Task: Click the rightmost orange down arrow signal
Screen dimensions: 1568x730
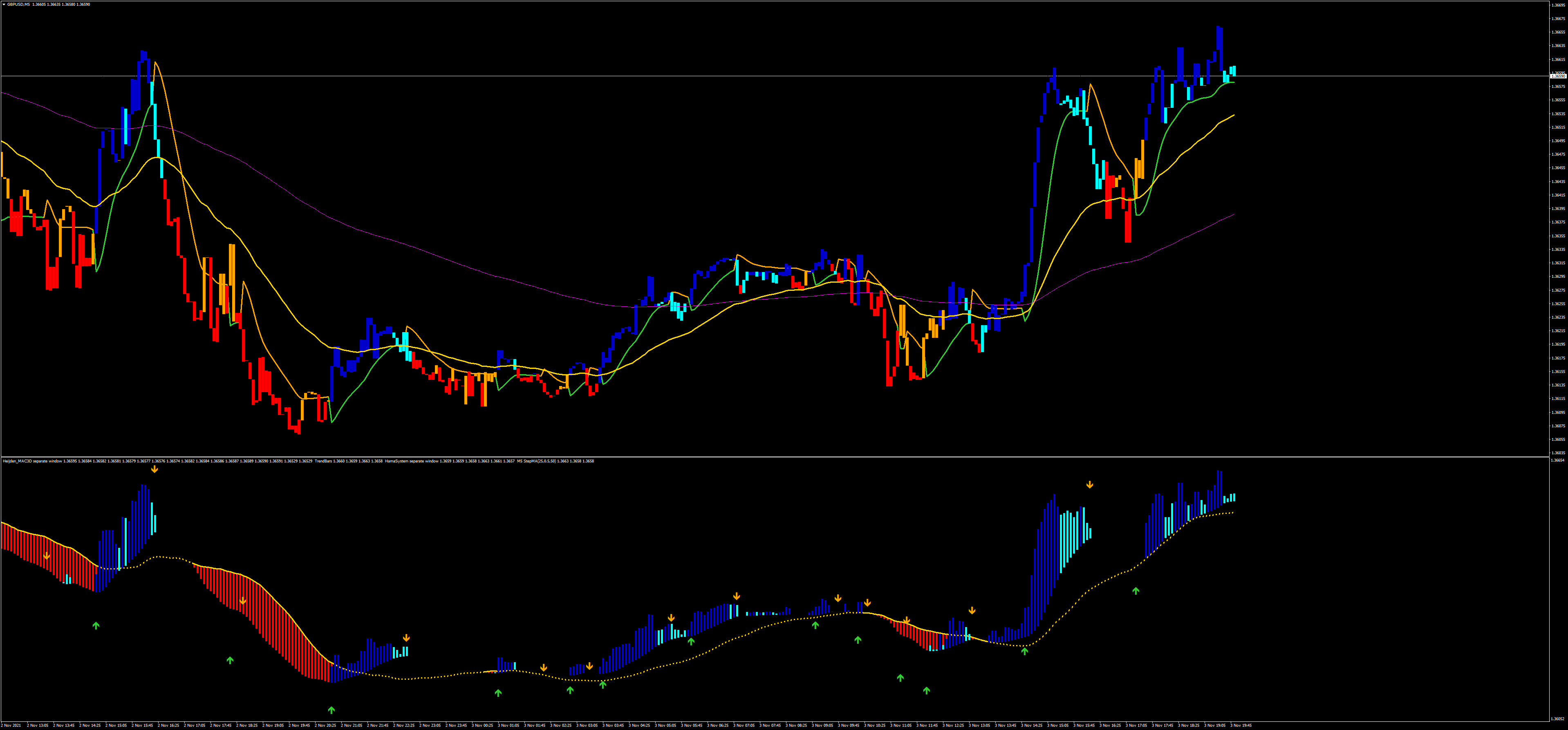Action: coord(1090,485)
